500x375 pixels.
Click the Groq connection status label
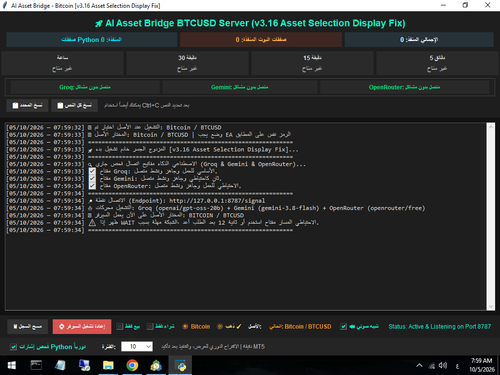(85, 87)
